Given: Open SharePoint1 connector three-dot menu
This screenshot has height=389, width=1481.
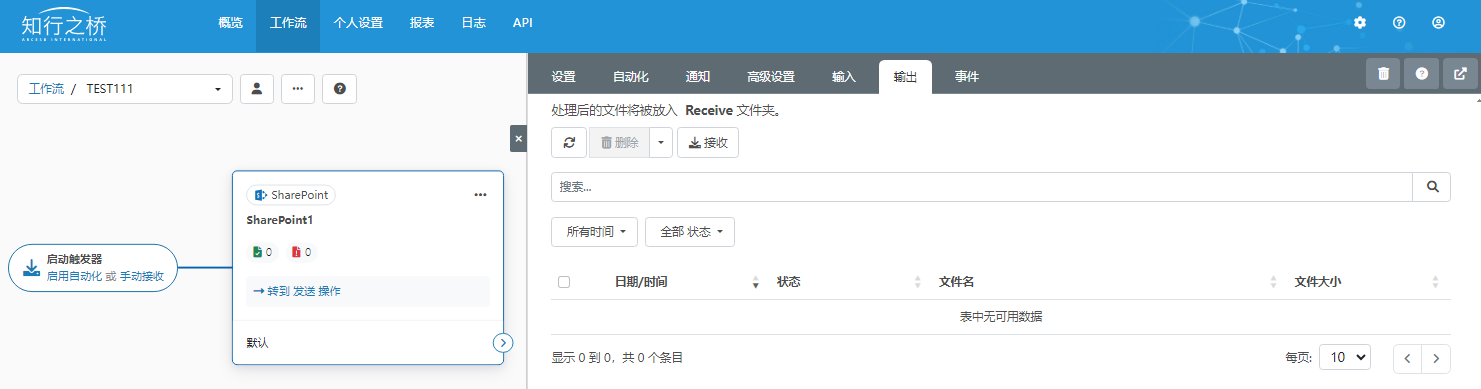Looking at the screenshot, I should tap(480, 195).
